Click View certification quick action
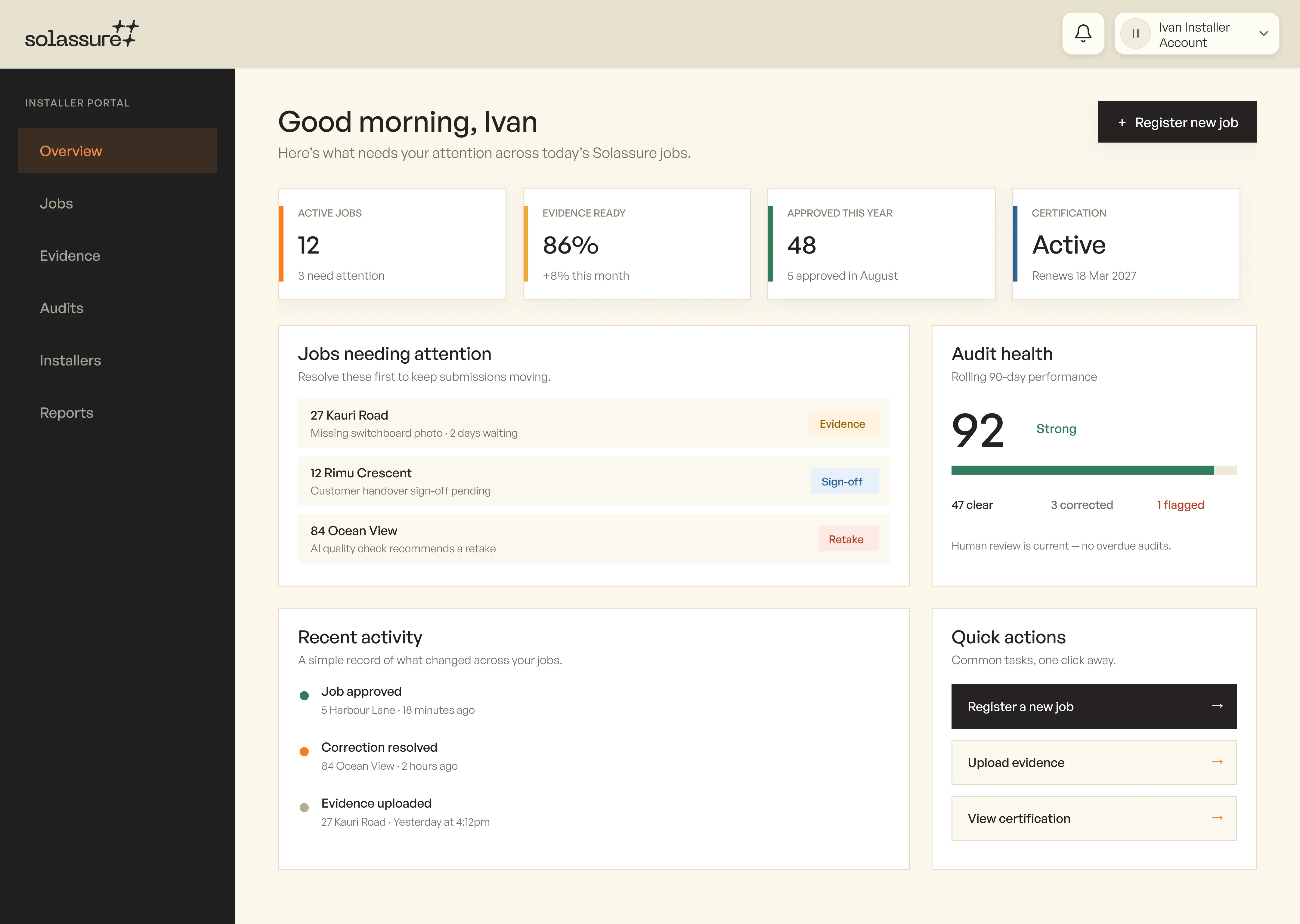This screenshot has height=924, width=1300. point(1093,818)
